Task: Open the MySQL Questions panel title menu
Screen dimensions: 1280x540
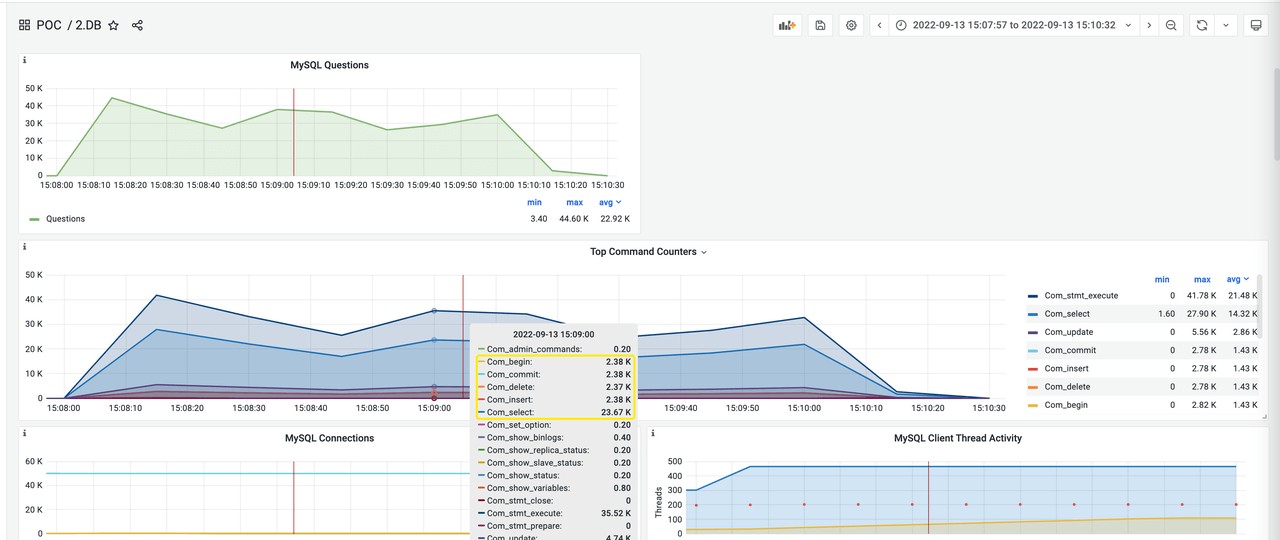Action: coord(329,65)
